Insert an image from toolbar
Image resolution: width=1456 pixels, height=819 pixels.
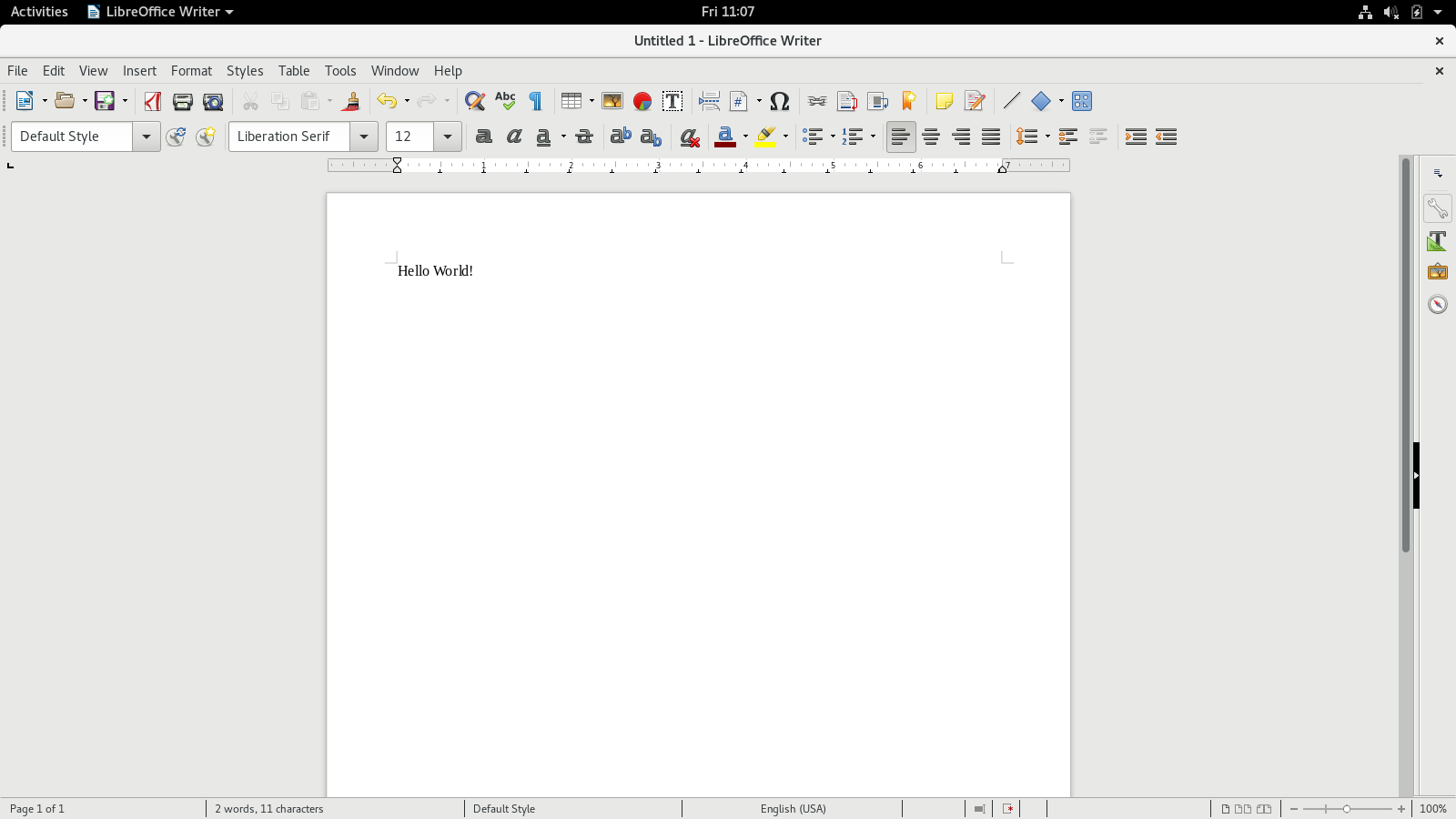point(612,101)
